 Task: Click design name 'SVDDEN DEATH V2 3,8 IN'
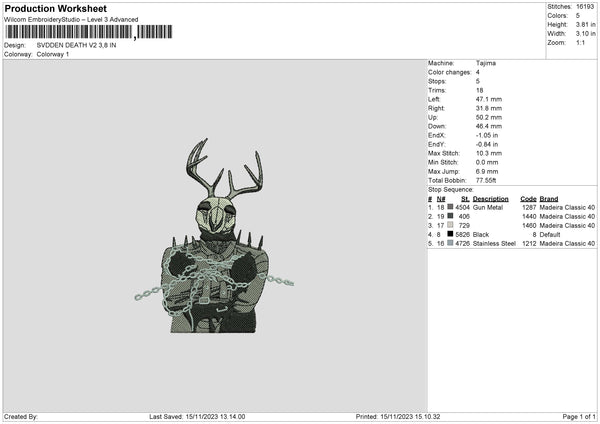coord(77,45)
